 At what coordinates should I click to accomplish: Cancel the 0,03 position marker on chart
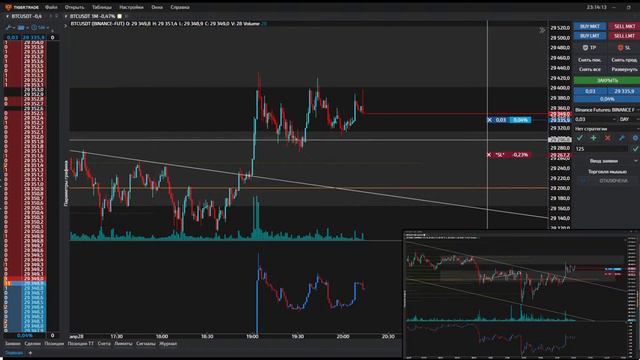point(489,120)
